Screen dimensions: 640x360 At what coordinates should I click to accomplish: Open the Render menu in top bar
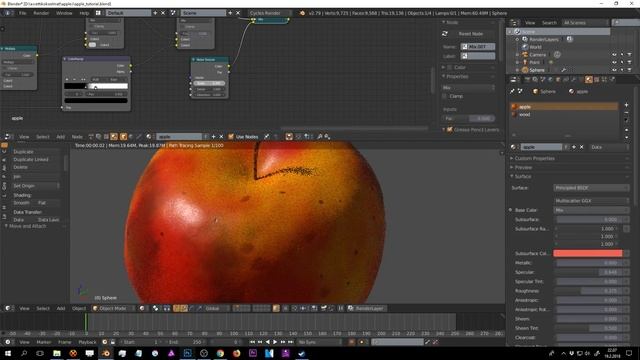point(41,13)
